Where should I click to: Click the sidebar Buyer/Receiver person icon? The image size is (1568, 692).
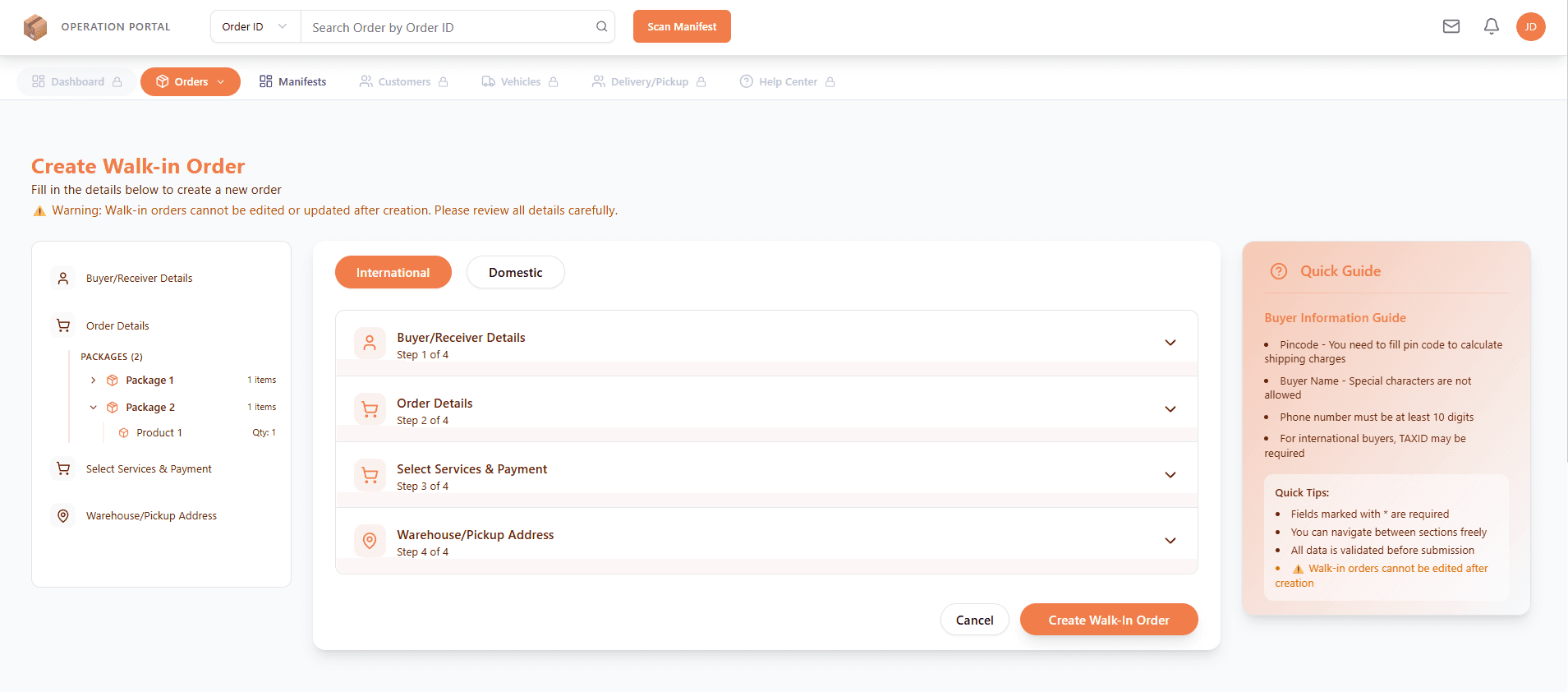coord(63,279)
